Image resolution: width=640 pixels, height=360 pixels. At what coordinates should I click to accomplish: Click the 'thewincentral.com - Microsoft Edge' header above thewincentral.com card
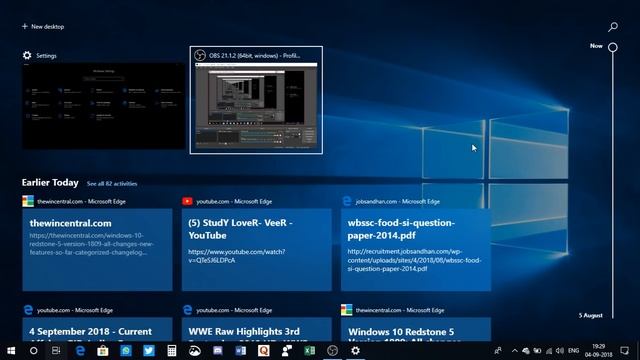pyautogui.click(x=81, y=202)
